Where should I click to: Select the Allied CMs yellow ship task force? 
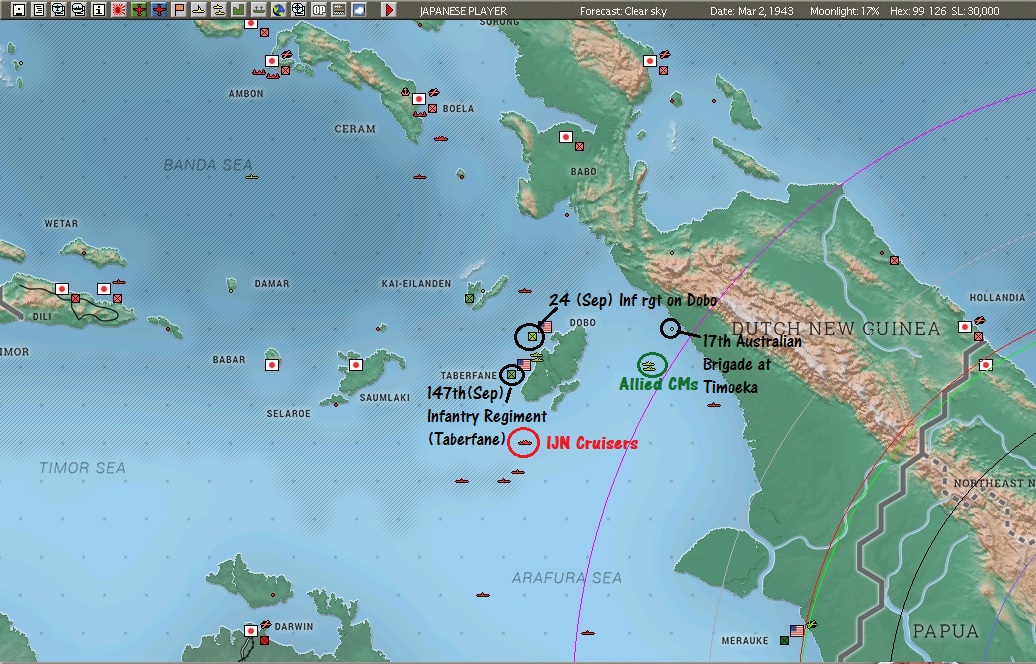(x=651, y=365)
